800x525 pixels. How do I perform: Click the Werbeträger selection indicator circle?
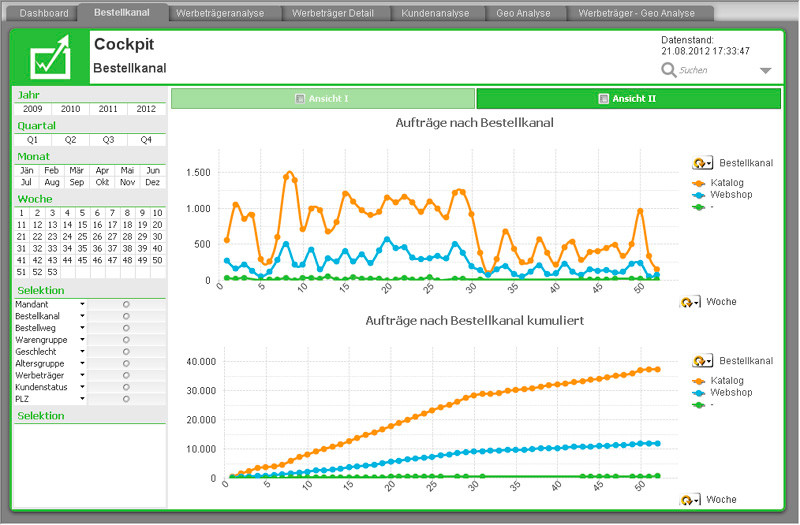tap(126, 376)
